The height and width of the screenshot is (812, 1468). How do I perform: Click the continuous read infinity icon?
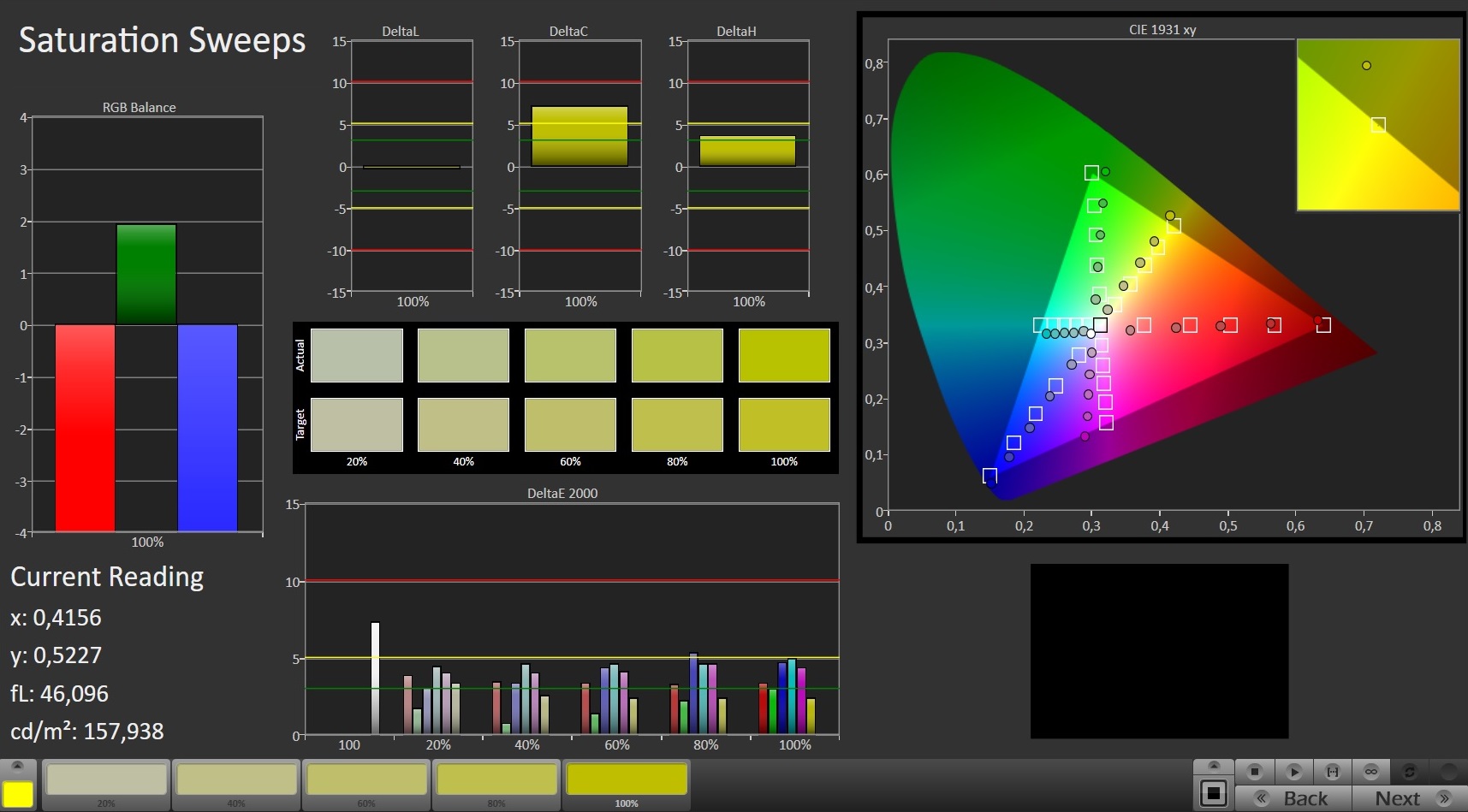[1370, 772]
